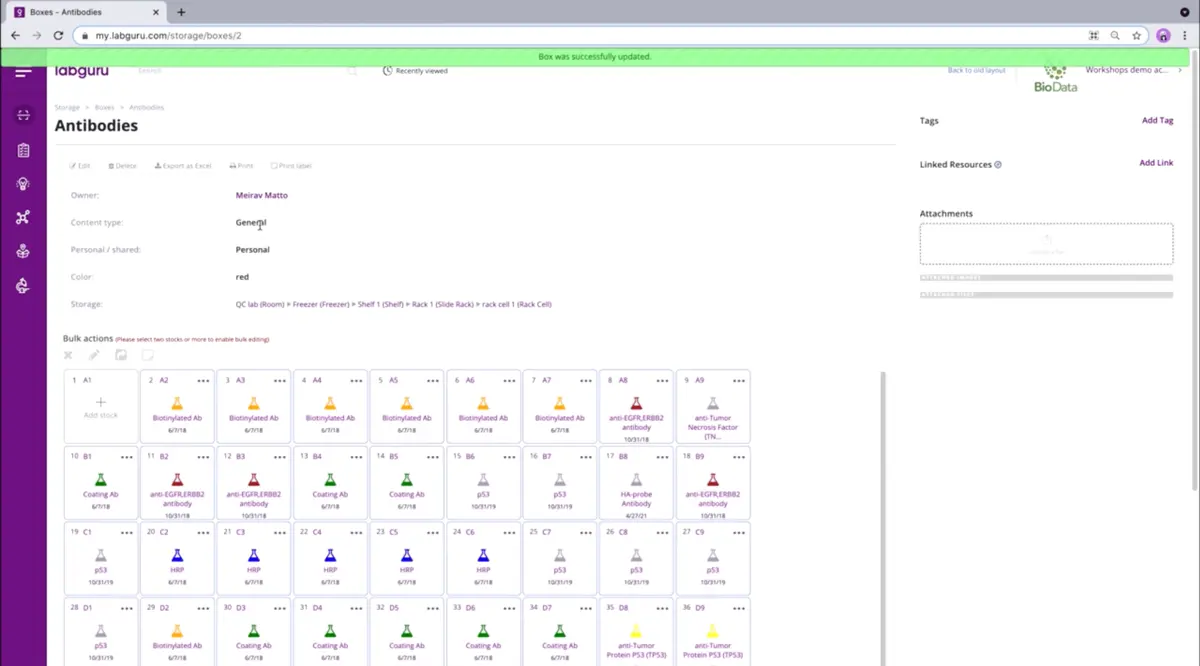Open the molecule network icon in the sidebar

pos(23,218)
